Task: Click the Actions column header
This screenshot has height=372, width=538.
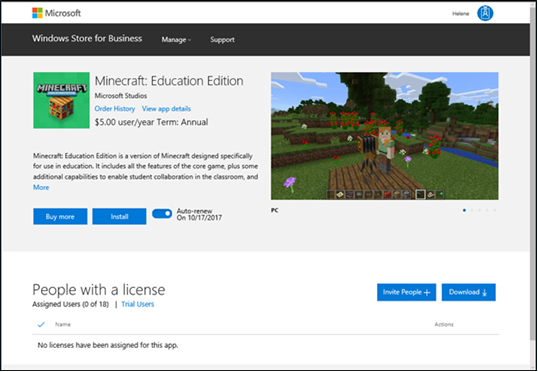Action: pos(444,324)
